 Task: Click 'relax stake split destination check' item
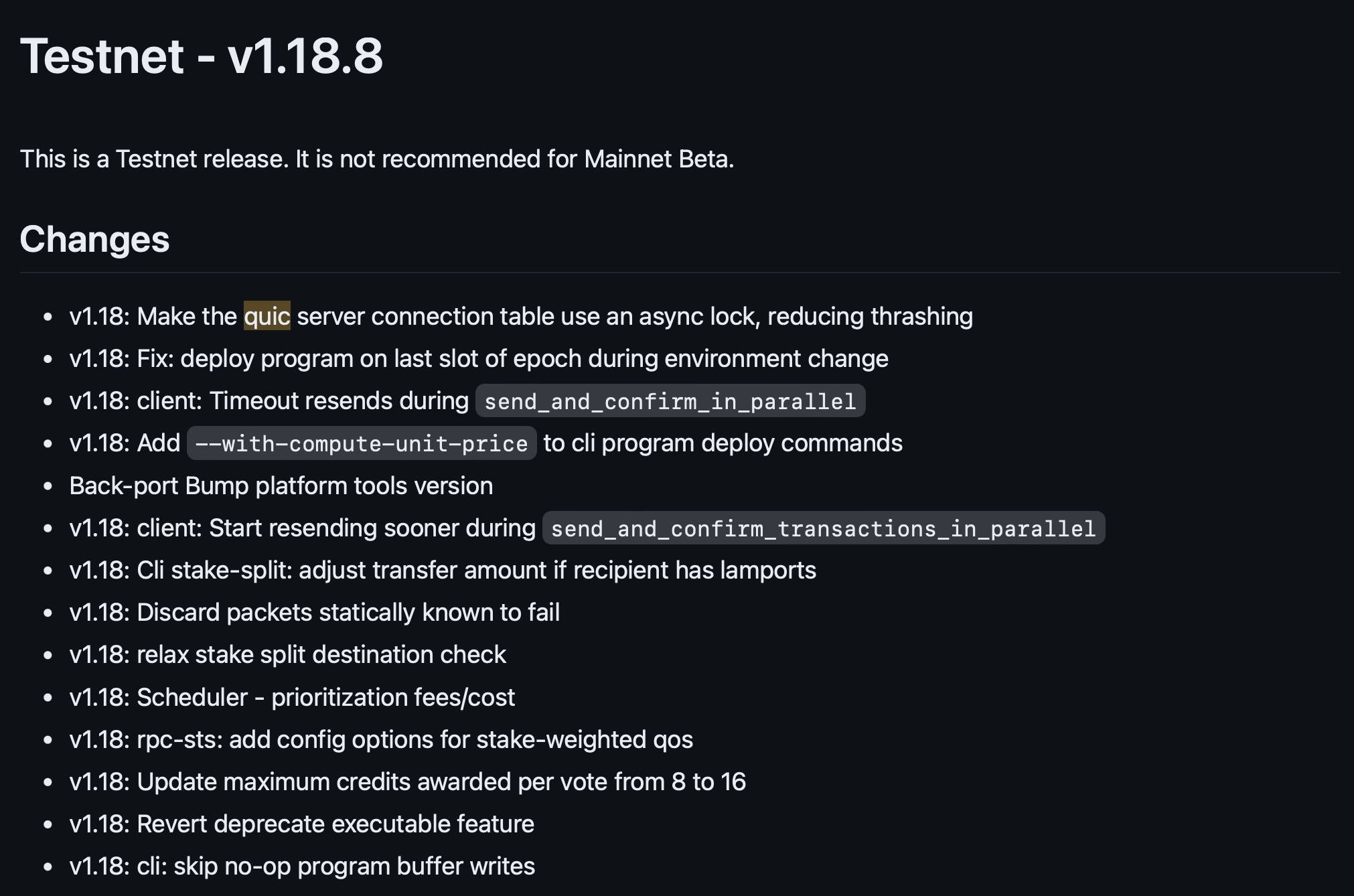288,655
